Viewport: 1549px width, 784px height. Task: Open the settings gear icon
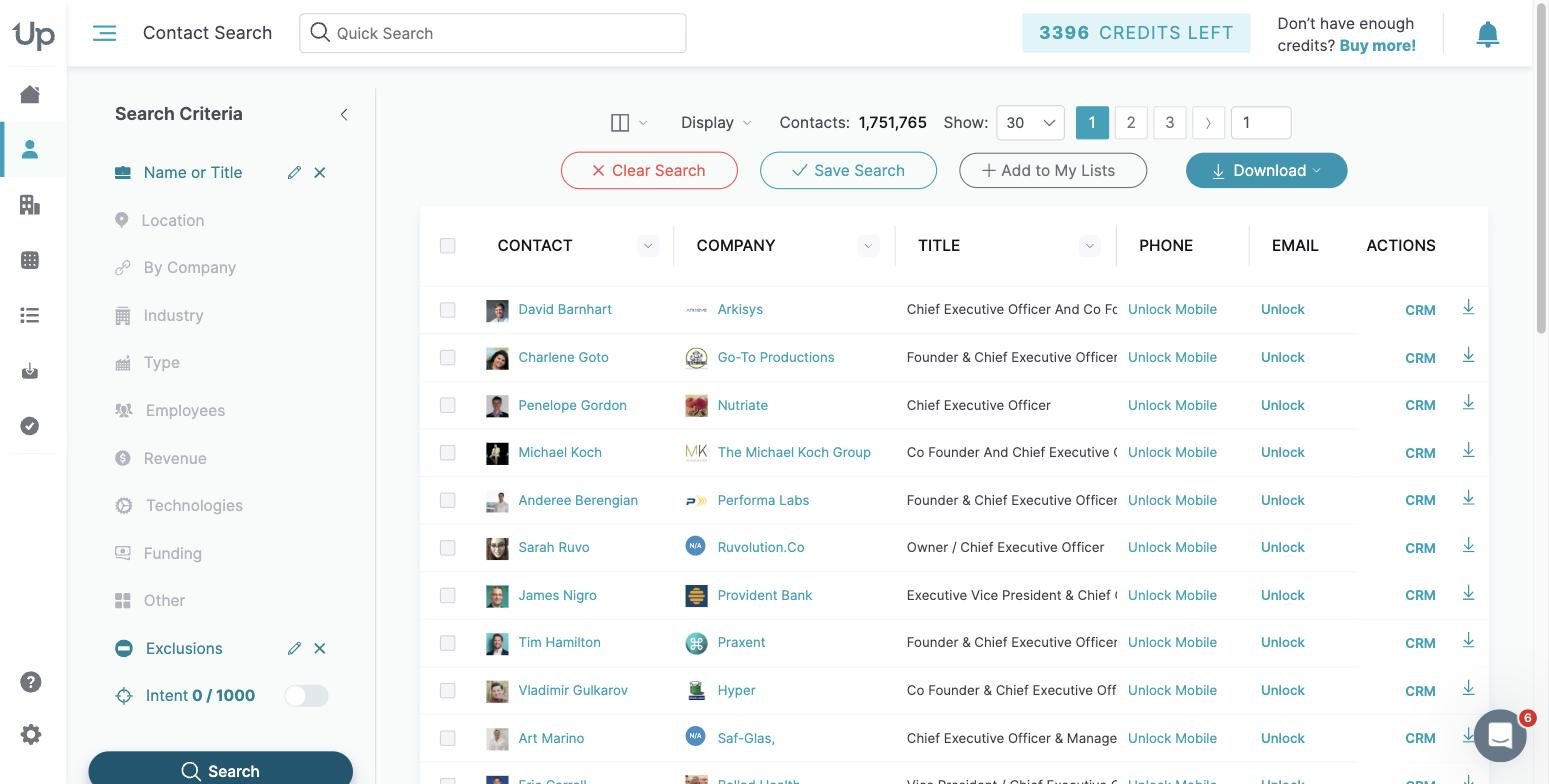tap(31, 734)
